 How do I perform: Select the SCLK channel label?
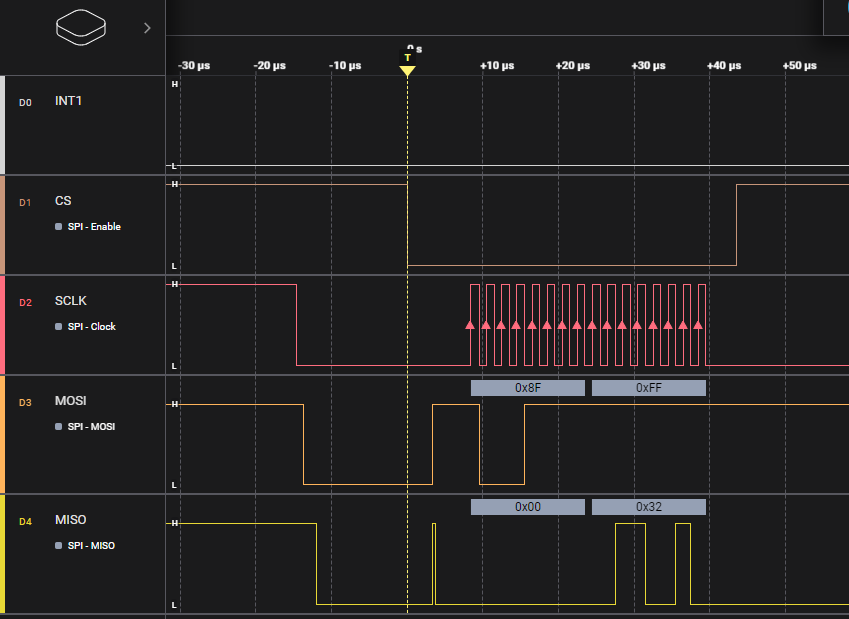pyautogui.click(x=70, y=301)
